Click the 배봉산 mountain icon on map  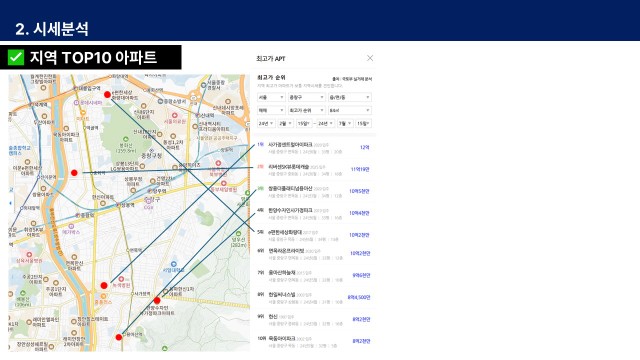pos(23,293)
